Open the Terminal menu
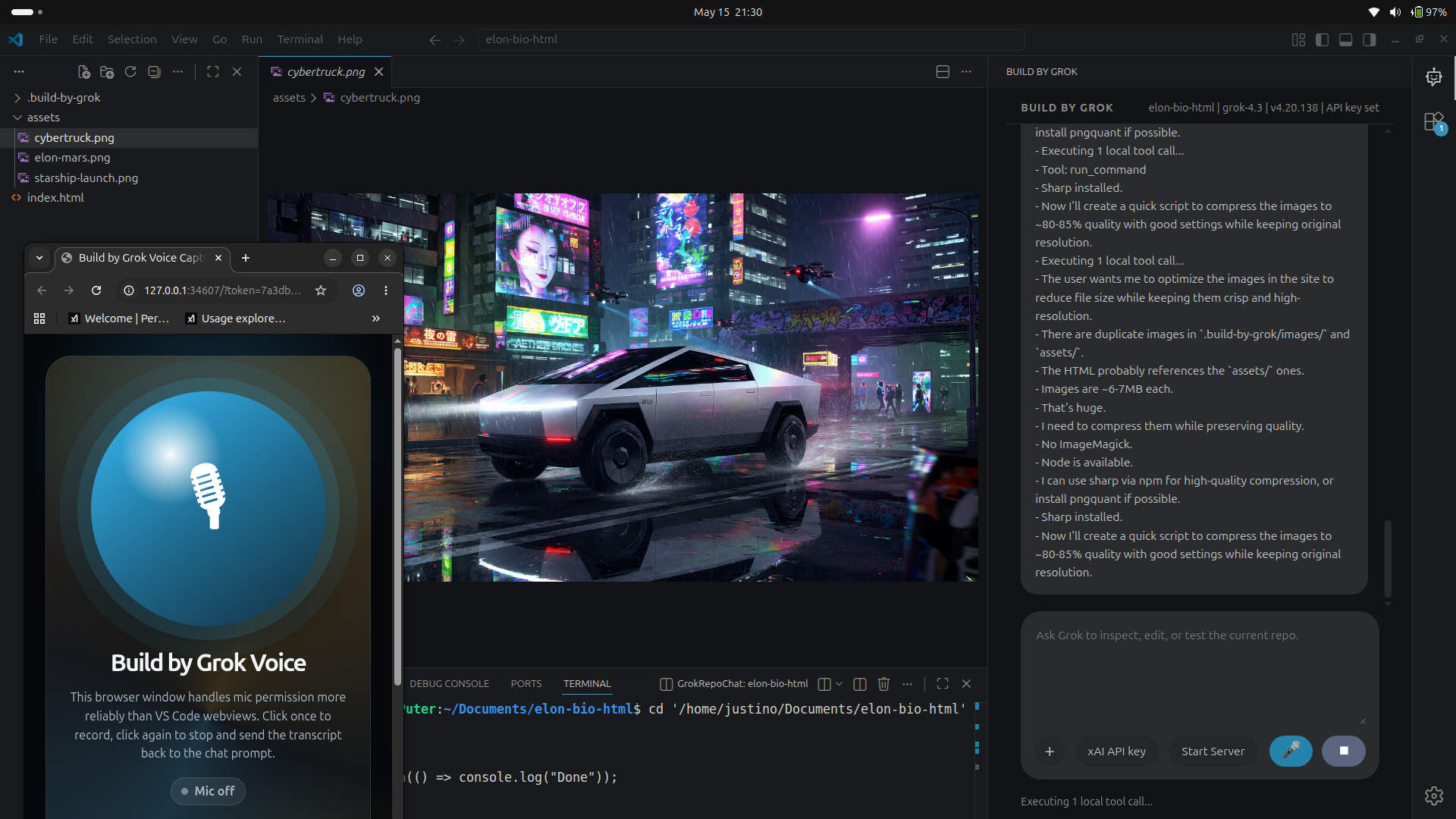The height and width of the screenshot is (819, 1456). coord(300,39)
